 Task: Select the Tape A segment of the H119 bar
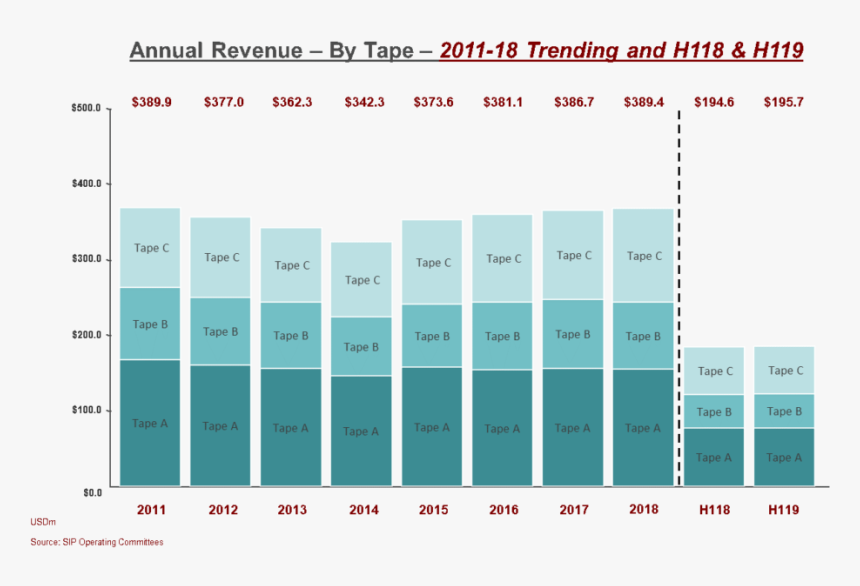pyautogui.click(x=784, y=457)
